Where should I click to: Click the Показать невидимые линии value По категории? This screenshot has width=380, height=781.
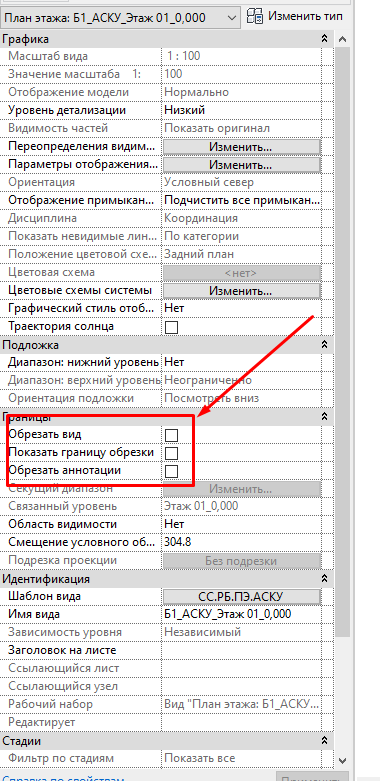point(242,236)
